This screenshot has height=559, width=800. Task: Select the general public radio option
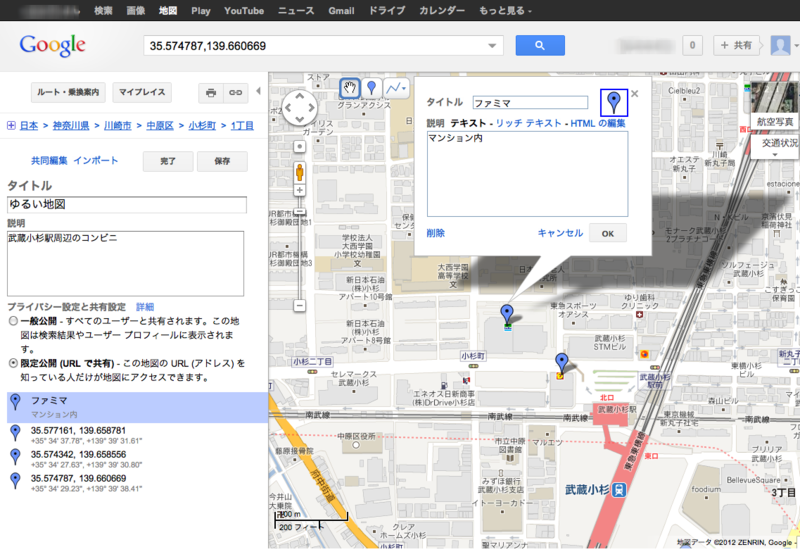[13, 321]
